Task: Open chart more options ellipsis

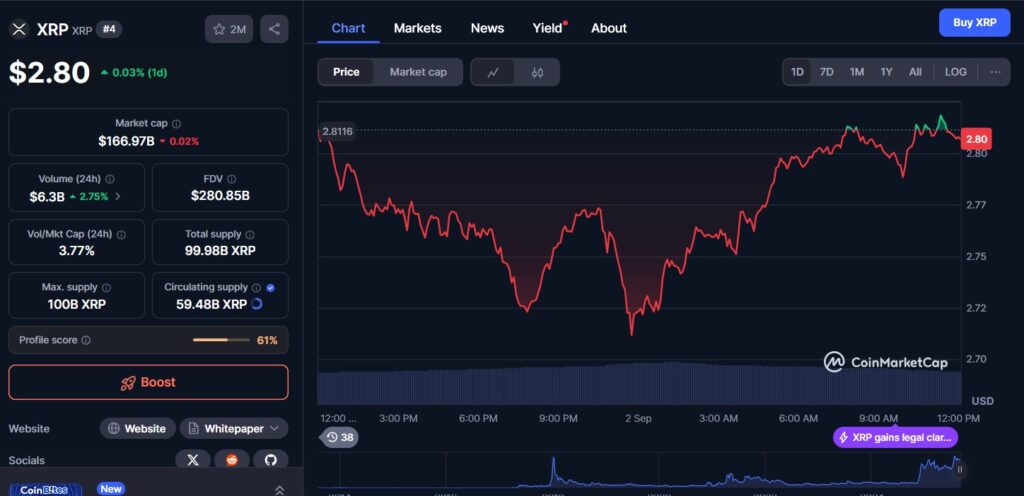Action: [x=995, y=72]
